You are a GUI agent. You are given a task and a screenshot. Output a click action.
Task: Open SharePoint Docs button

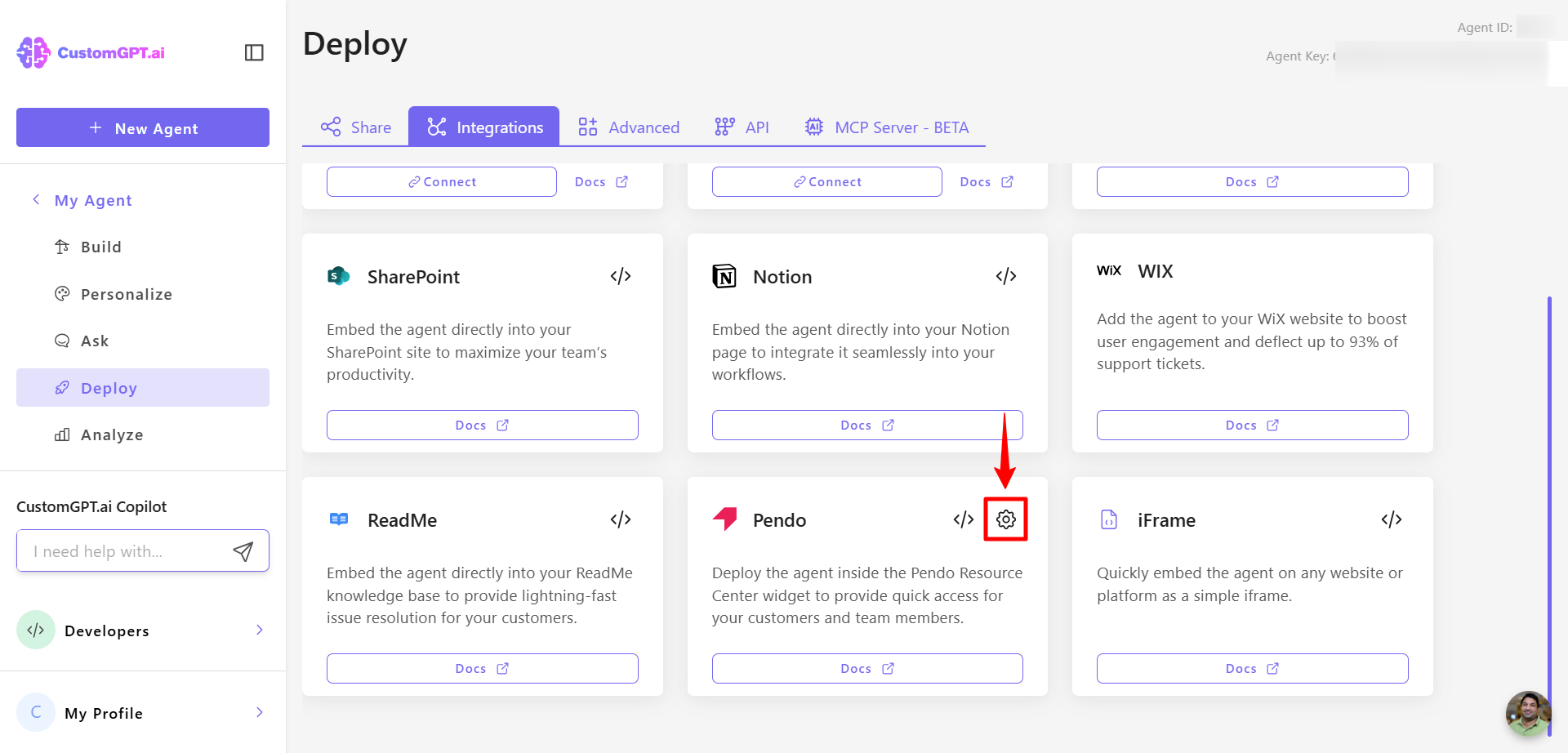[x=483, y=425]
